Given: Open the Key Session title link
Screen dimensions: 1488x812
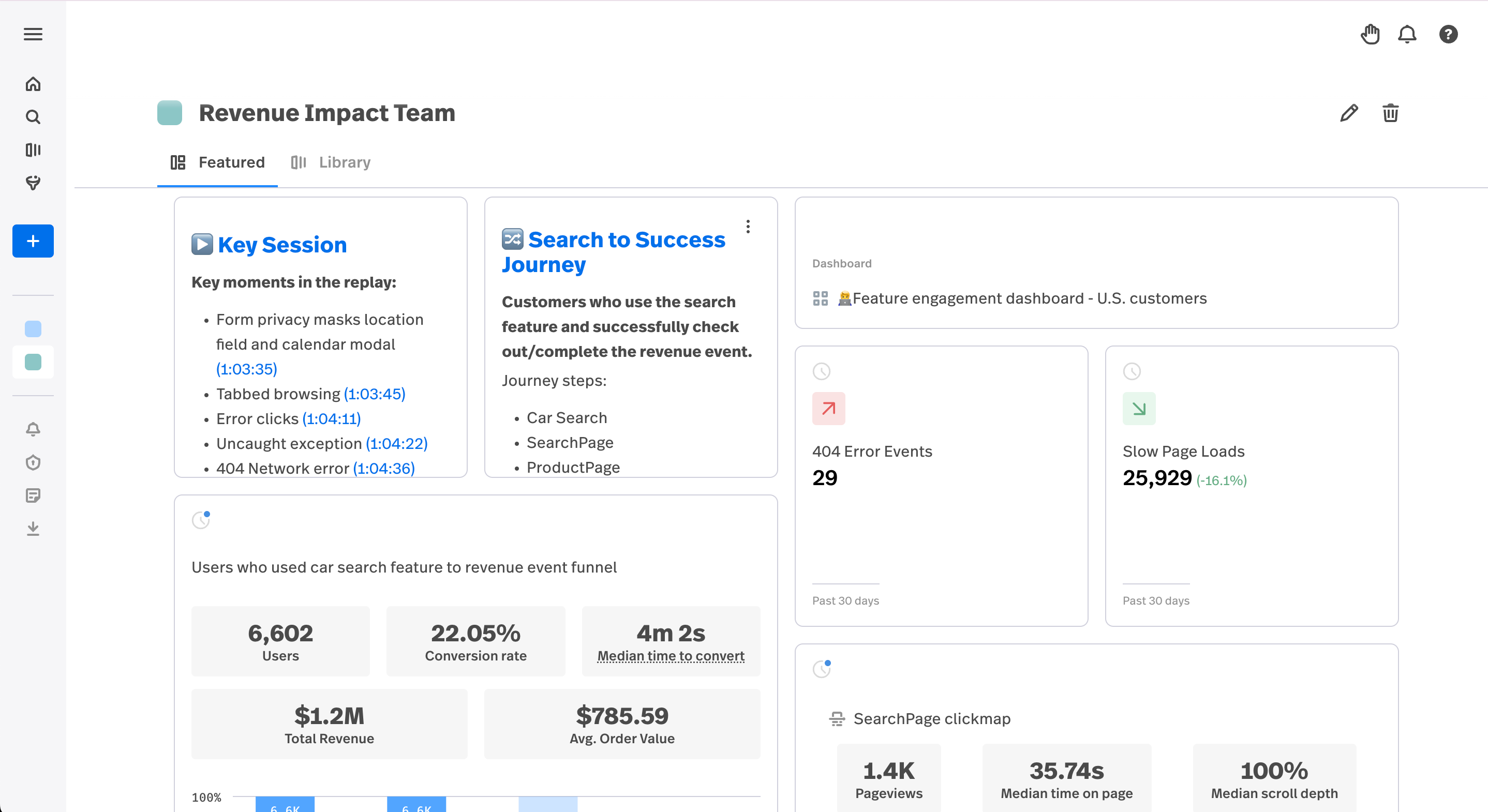Looking at the screenshot, I should click(x=282, y=245).
